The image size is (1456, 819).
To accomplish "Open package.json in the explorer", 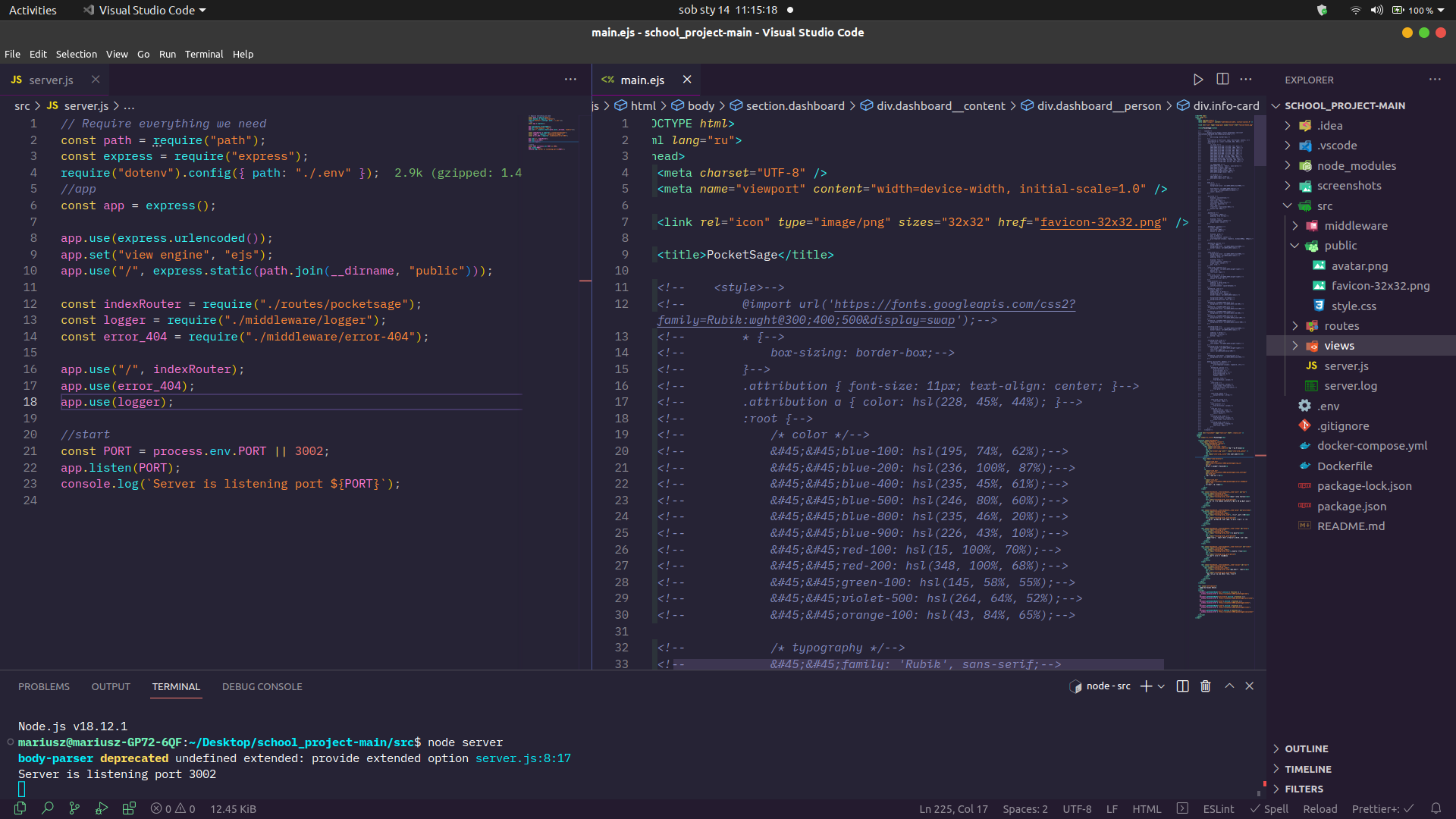I will click(1351, 507).
